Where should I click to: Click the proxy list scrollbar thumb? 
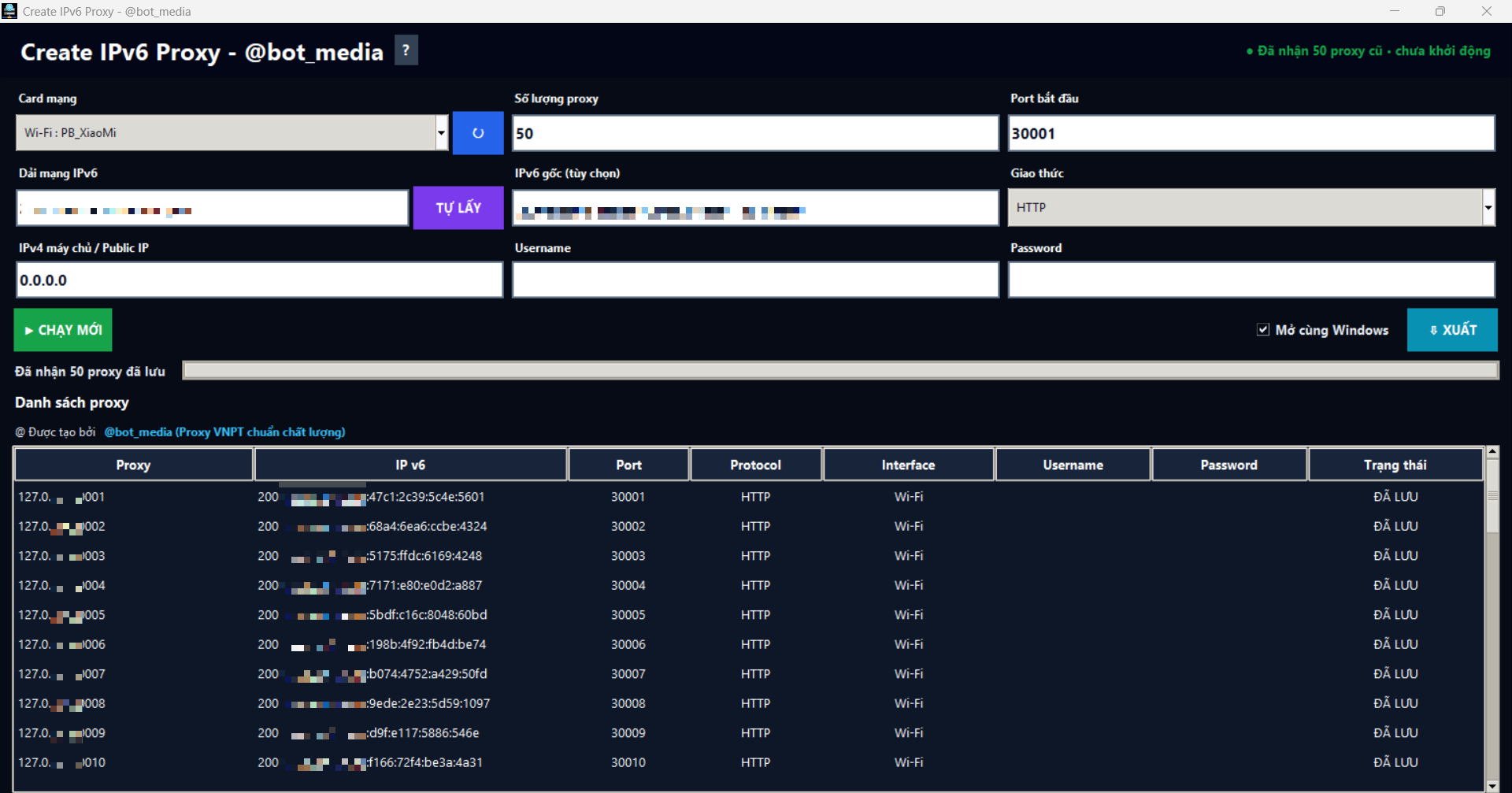pos(1492,496)
